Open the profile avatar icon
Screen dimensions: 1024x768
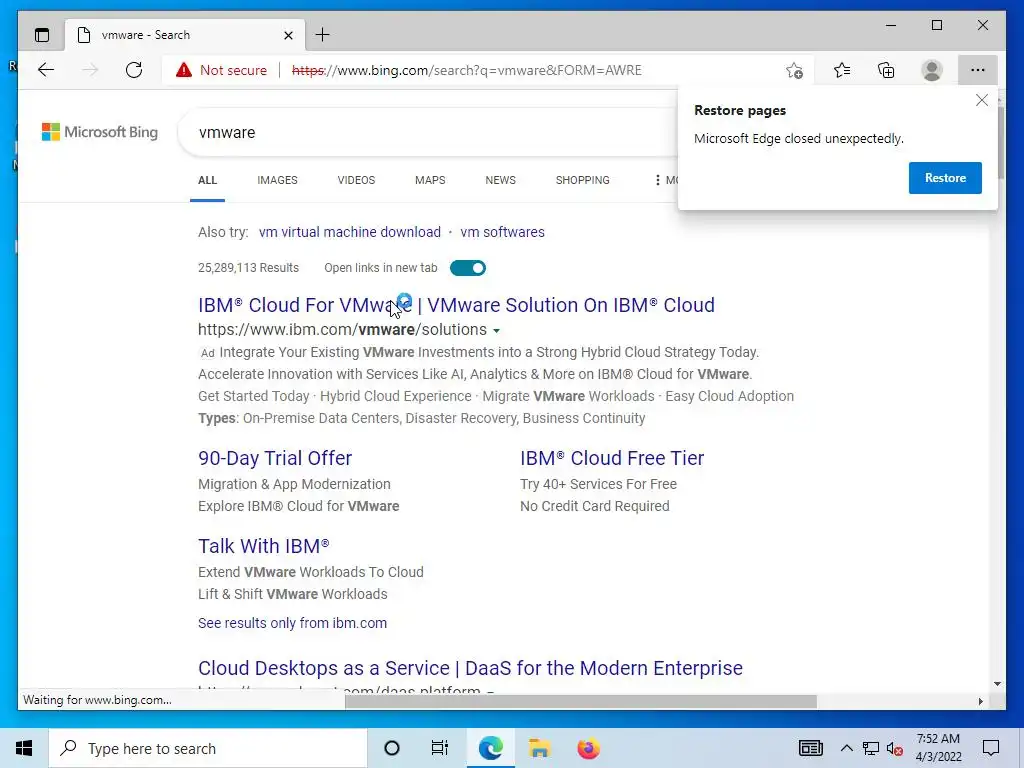[x=932, y=70]
